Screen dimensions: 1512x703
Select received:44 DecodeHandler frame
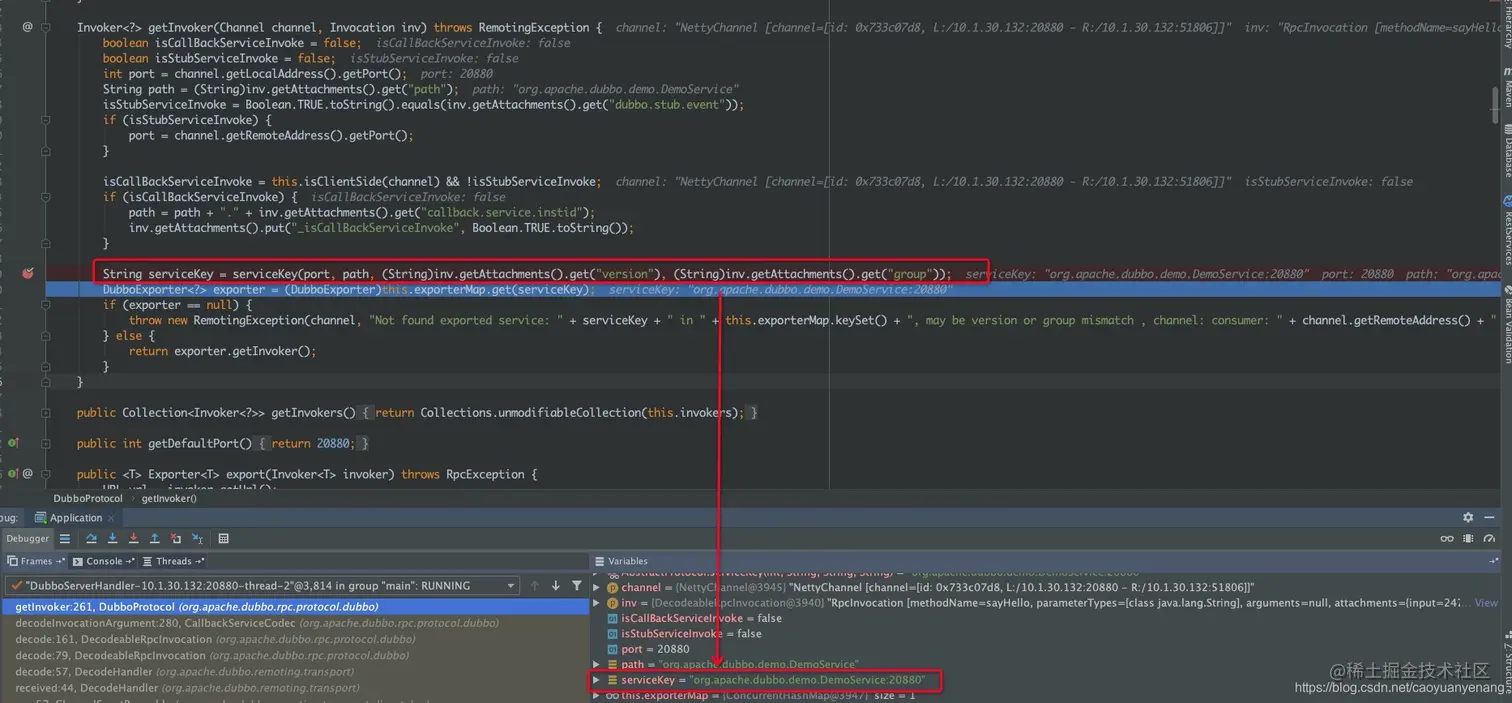(296, 688)
